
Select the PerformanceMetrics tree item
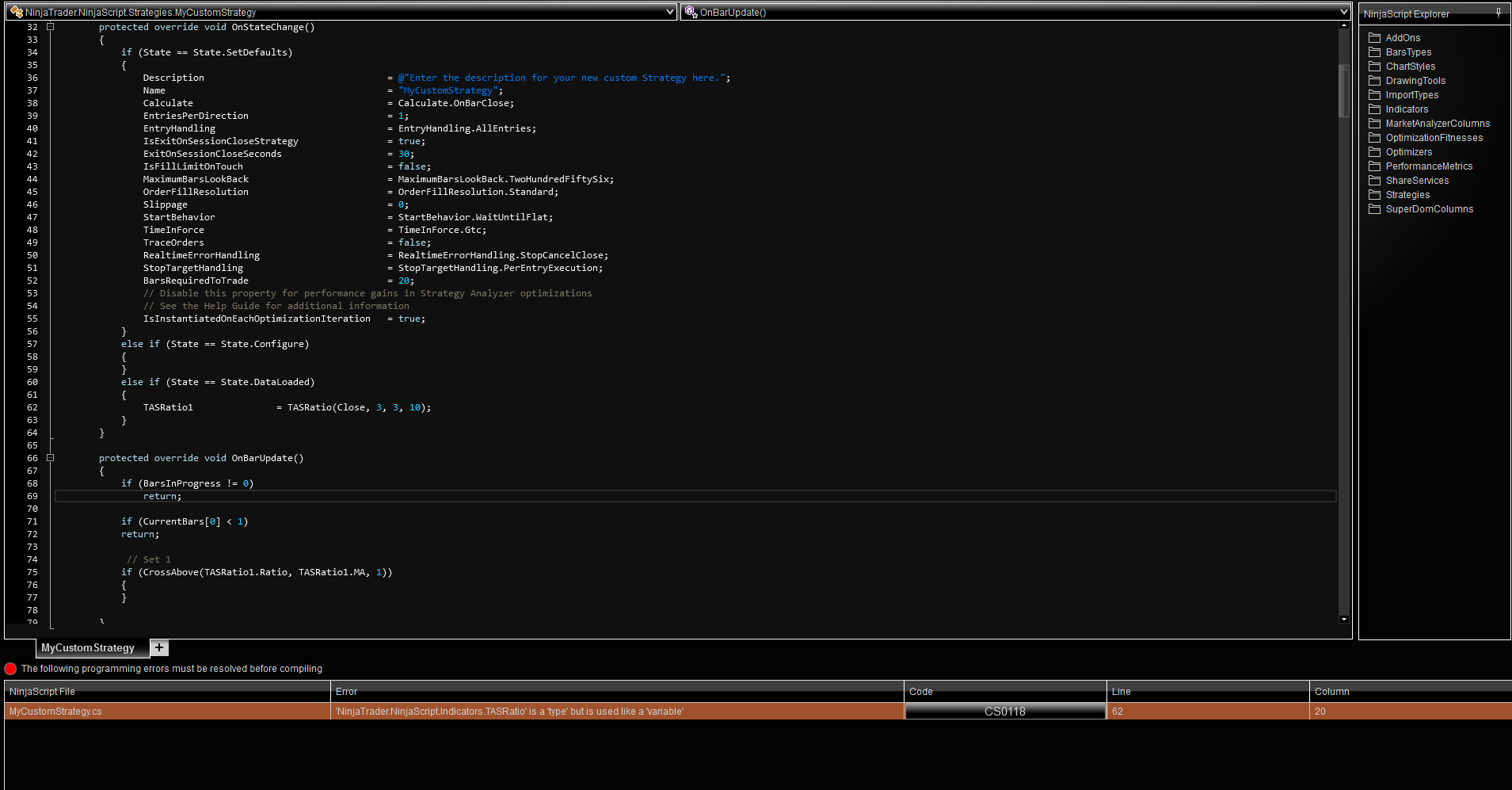coord(1429,166)
